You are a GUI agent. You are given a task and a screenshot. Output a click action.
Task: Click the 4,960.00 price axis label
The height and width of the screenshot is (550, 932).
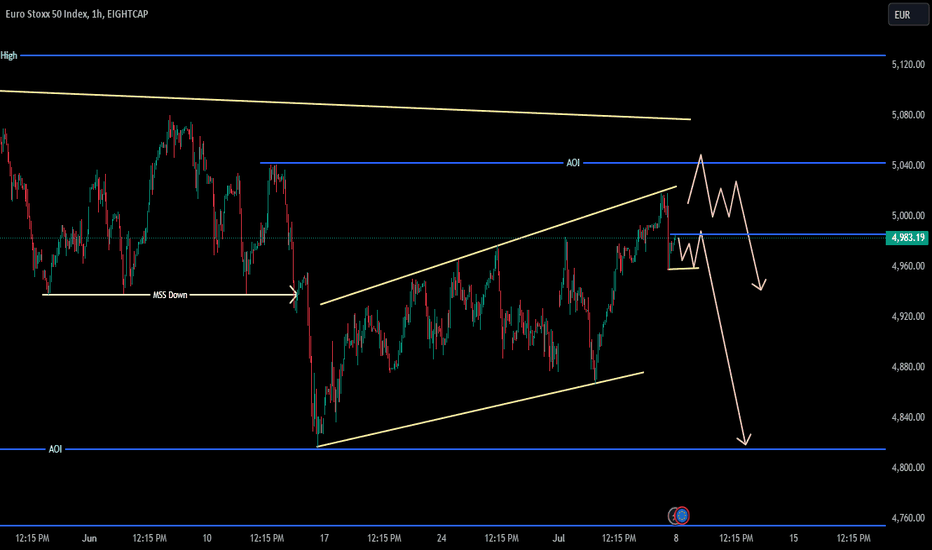tap(908, 266)
